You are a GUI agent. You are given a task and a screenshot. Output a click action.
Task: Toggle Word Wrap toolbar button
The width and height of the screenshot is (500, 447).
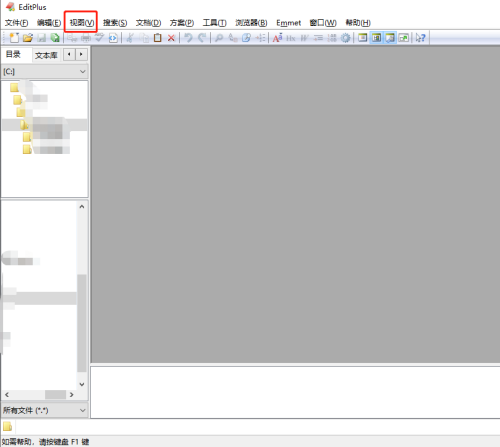click(304, 38)
